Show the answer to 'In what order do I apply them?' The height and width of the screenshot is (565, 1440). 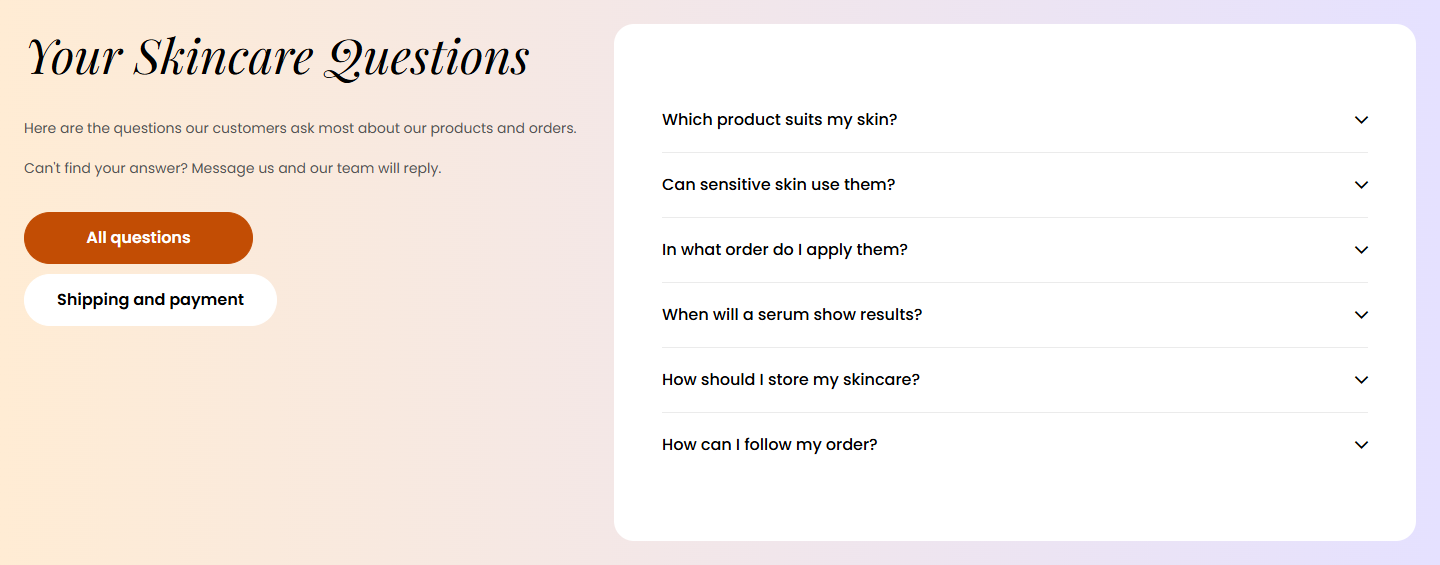point(1015,250)
